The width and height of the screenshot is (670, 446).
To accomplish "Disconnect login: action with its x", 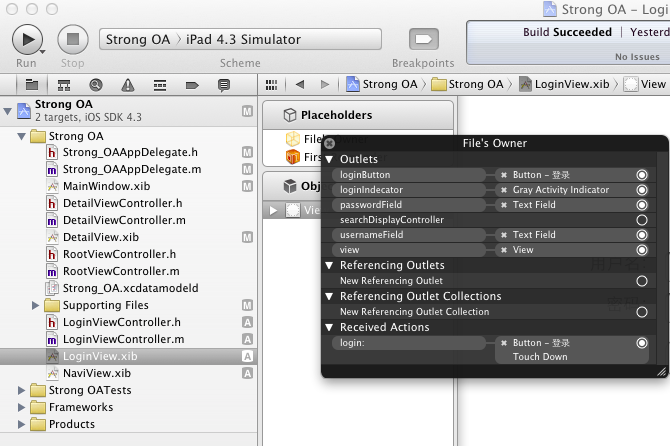I will pos(504,343).
